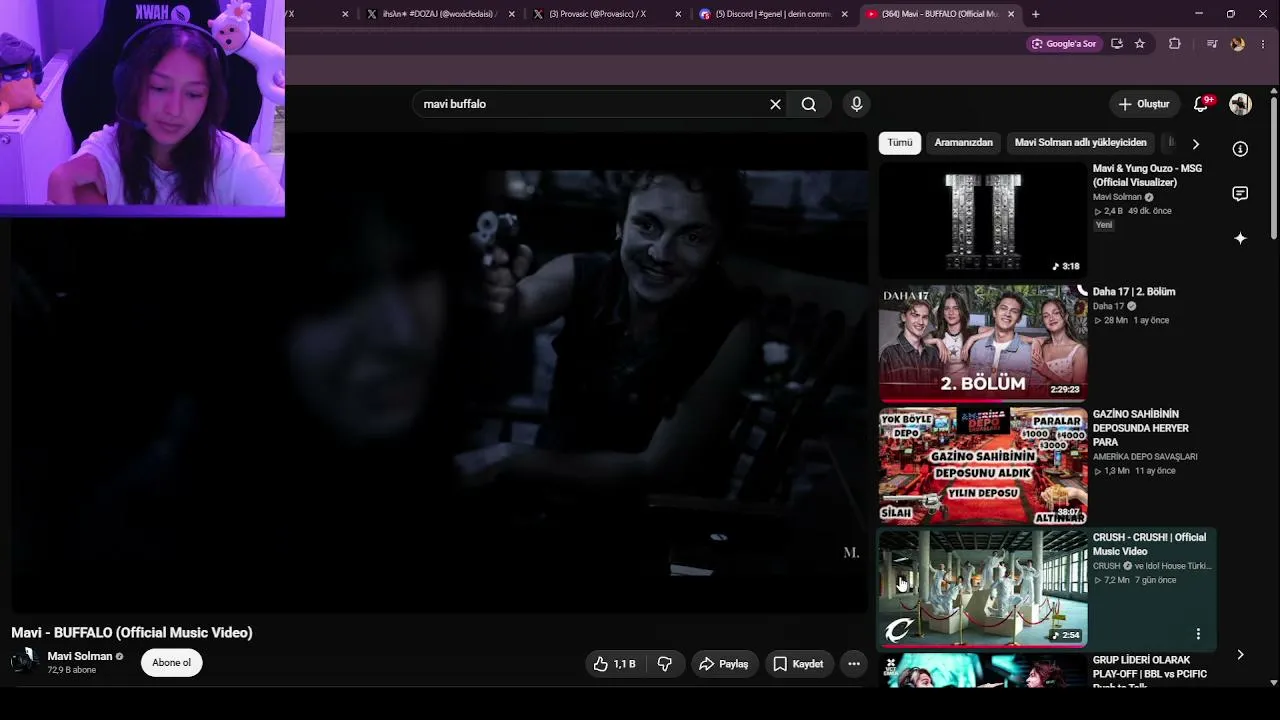Open the comments icon in the side rail
The image size is (1280, 720).
tap(1240, 194)
